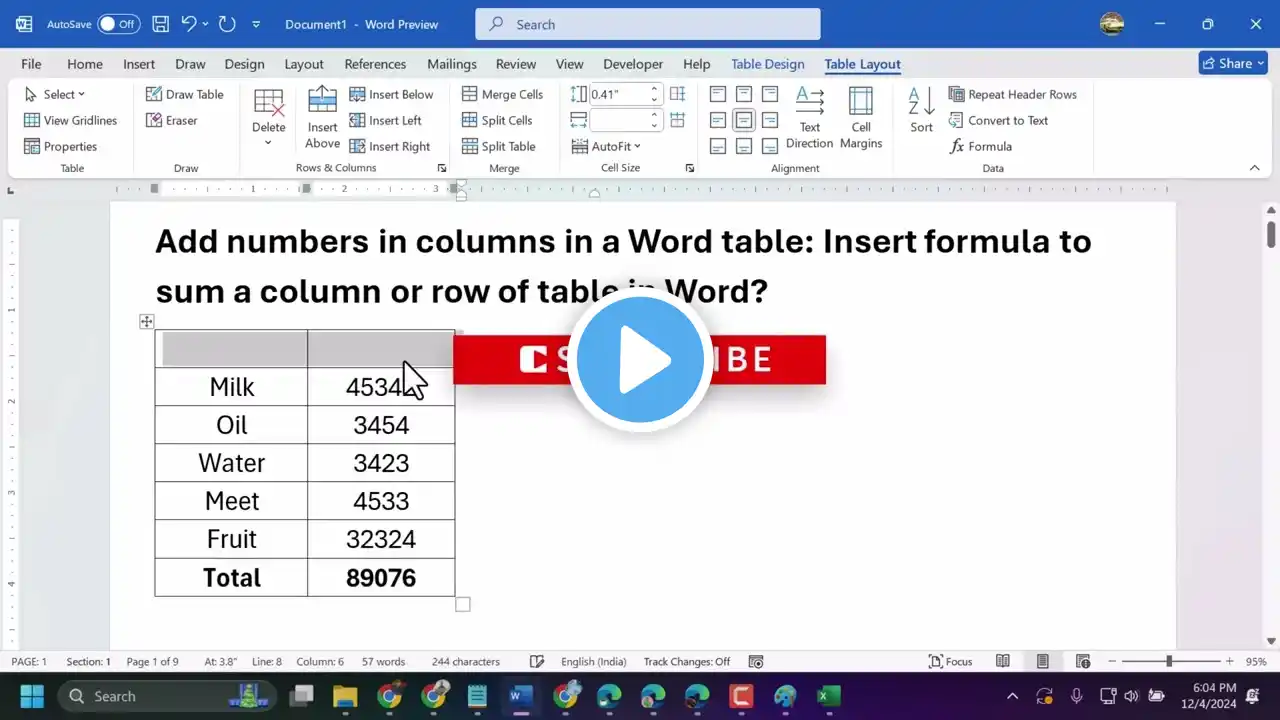Viewport: 1280px width, 720px height.
Task: Collapse the ribbon with the chevron
Action: pyautogui.click(x=1255, y=168)
